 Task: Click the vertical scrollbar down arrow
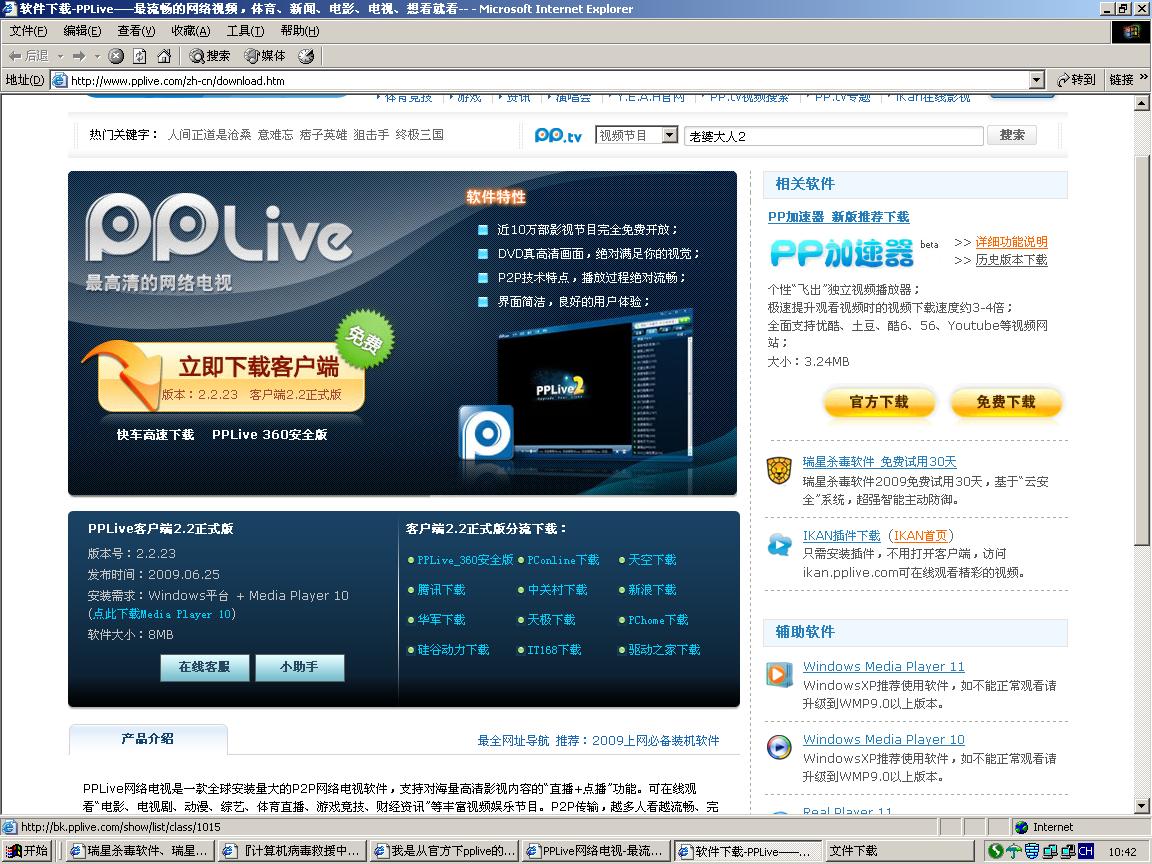(x=1141, y=806)
